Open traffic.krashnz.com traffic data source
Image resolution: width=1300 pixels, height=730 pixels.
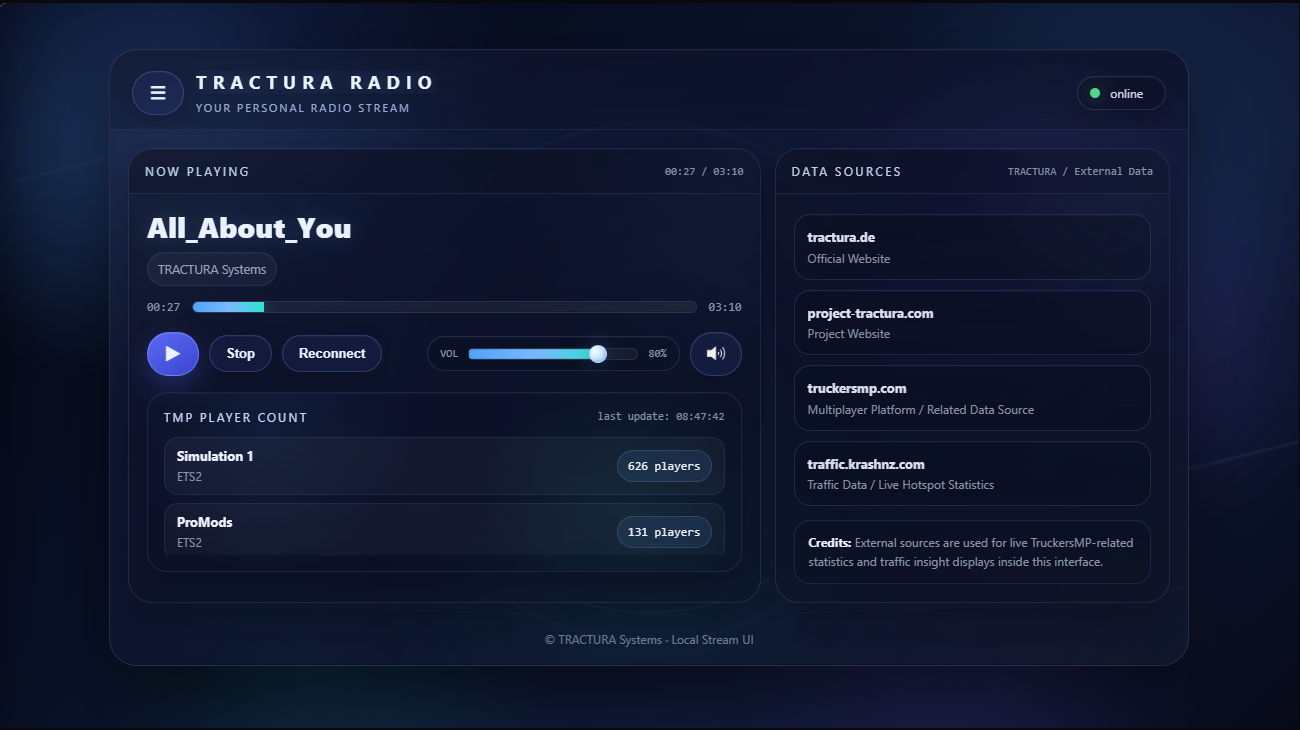(x=971, y=473)
